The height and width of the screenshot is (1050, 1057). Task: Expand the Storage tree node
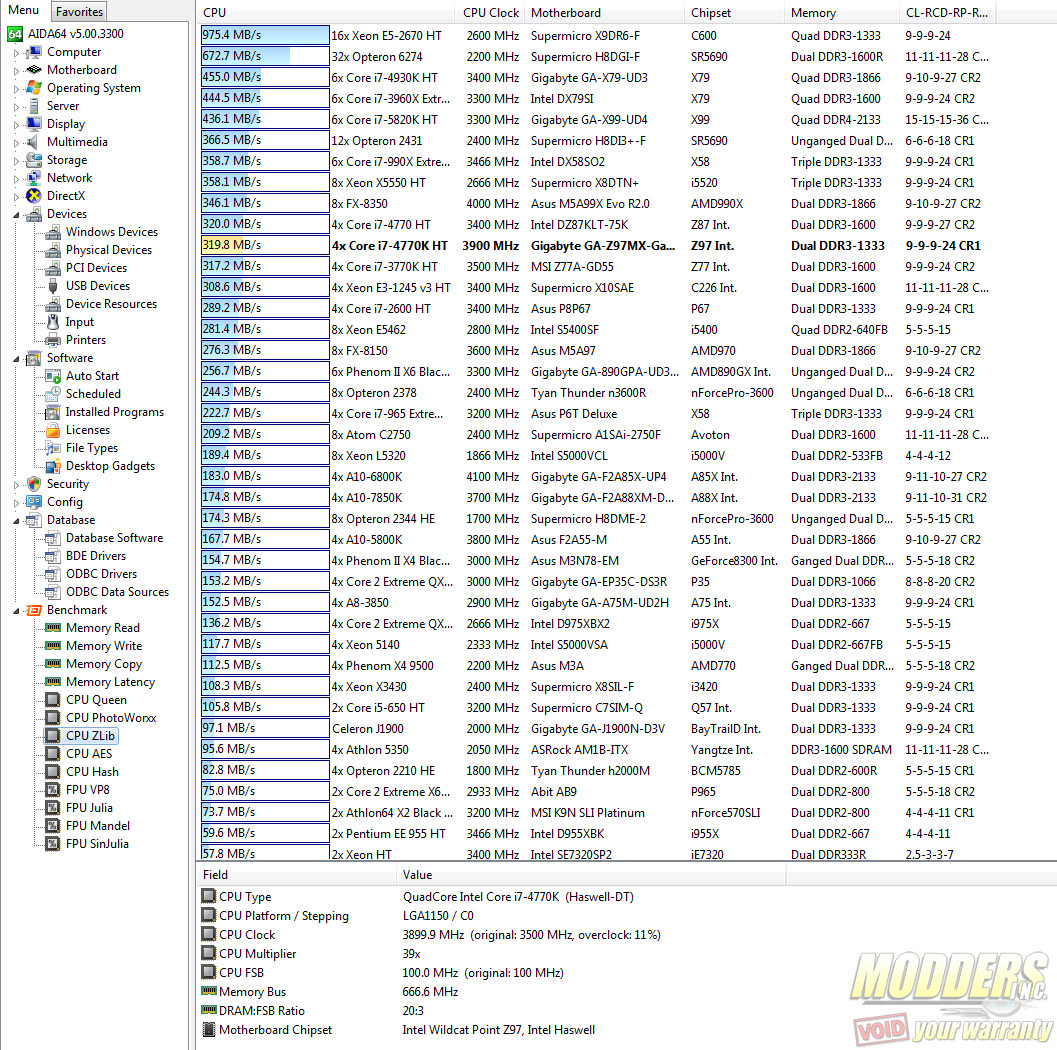[16, 160]
